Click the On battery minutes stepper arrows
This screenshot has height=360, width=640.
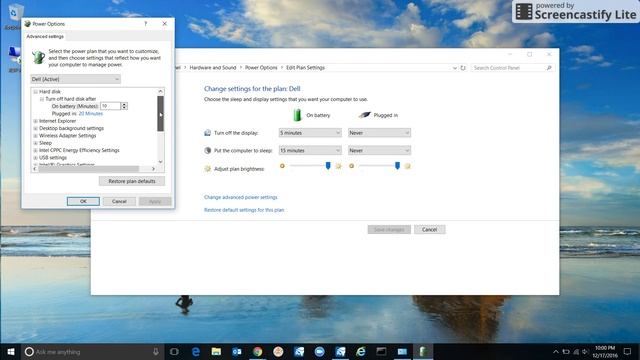tap(124, 106)
